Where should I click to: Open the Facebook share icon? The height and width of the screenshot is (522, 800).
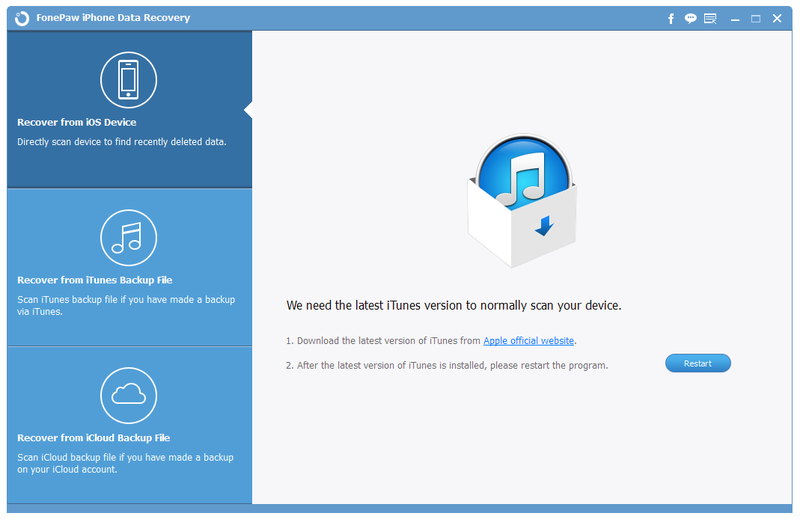[671, 19]
